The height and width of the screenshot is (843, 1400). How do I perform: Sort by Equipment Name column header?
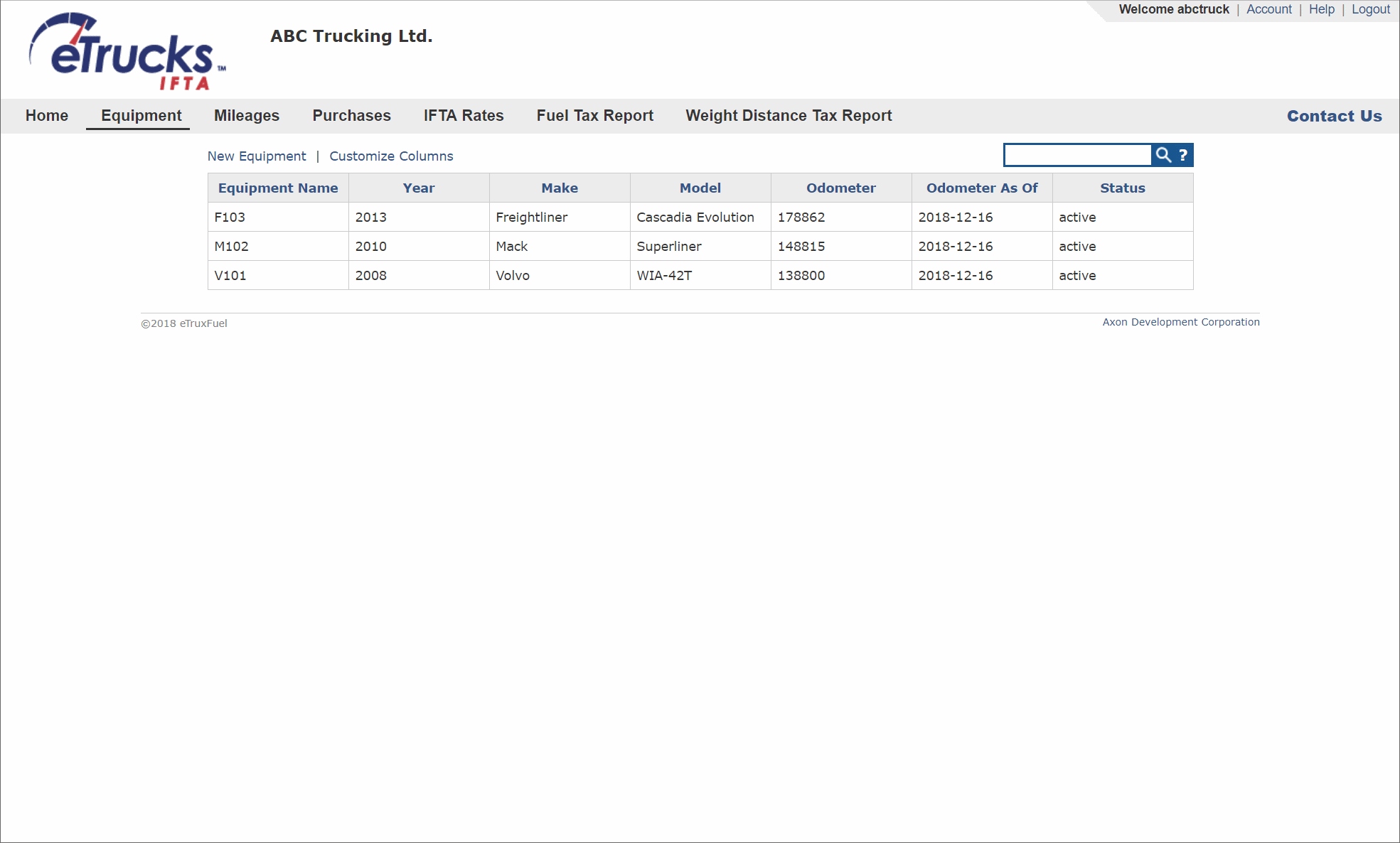point(278,188)
